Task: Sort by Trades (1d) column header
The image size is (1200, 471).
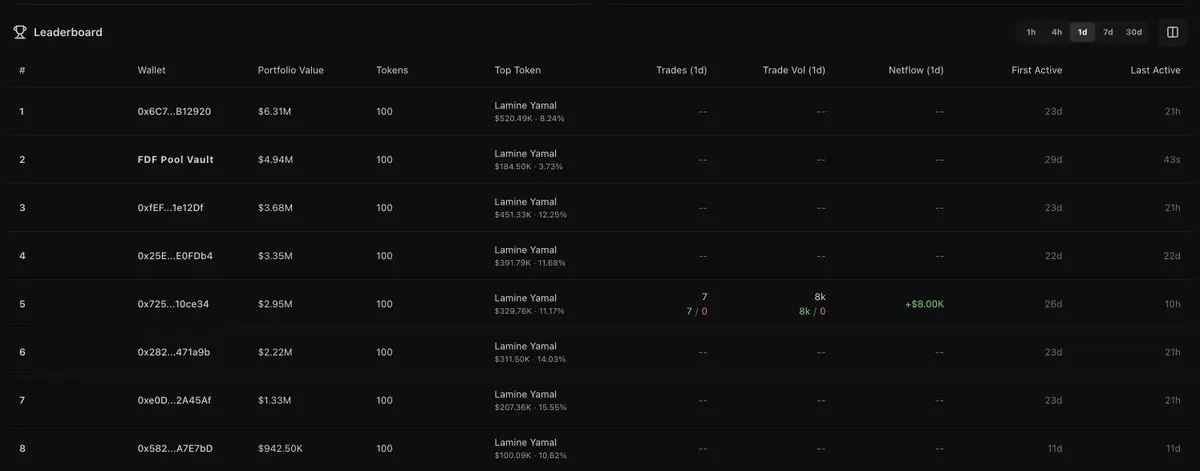Action: [x=682, y=70]
